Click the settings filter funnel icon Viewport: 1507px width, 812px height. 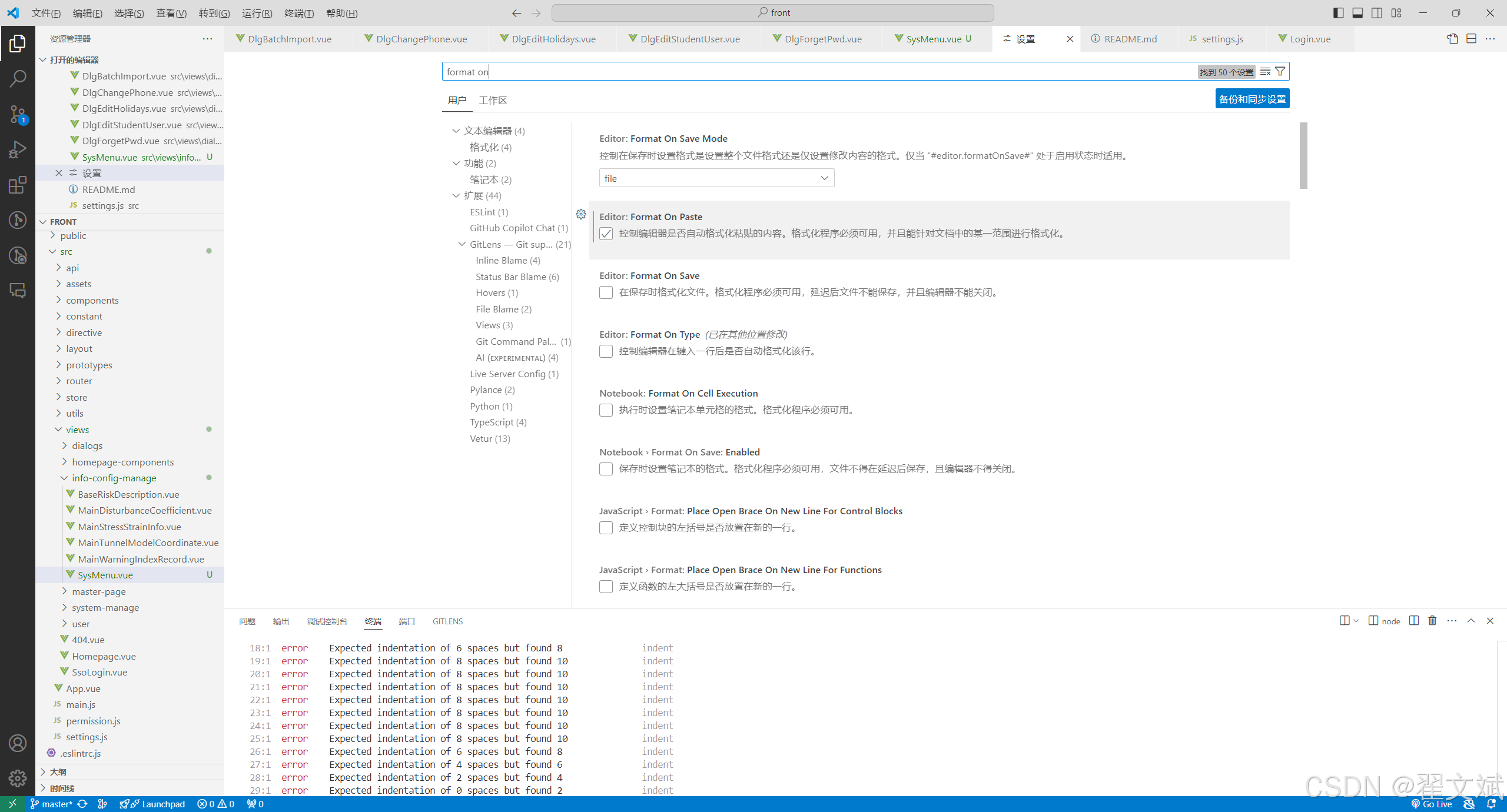[1280, 72]
